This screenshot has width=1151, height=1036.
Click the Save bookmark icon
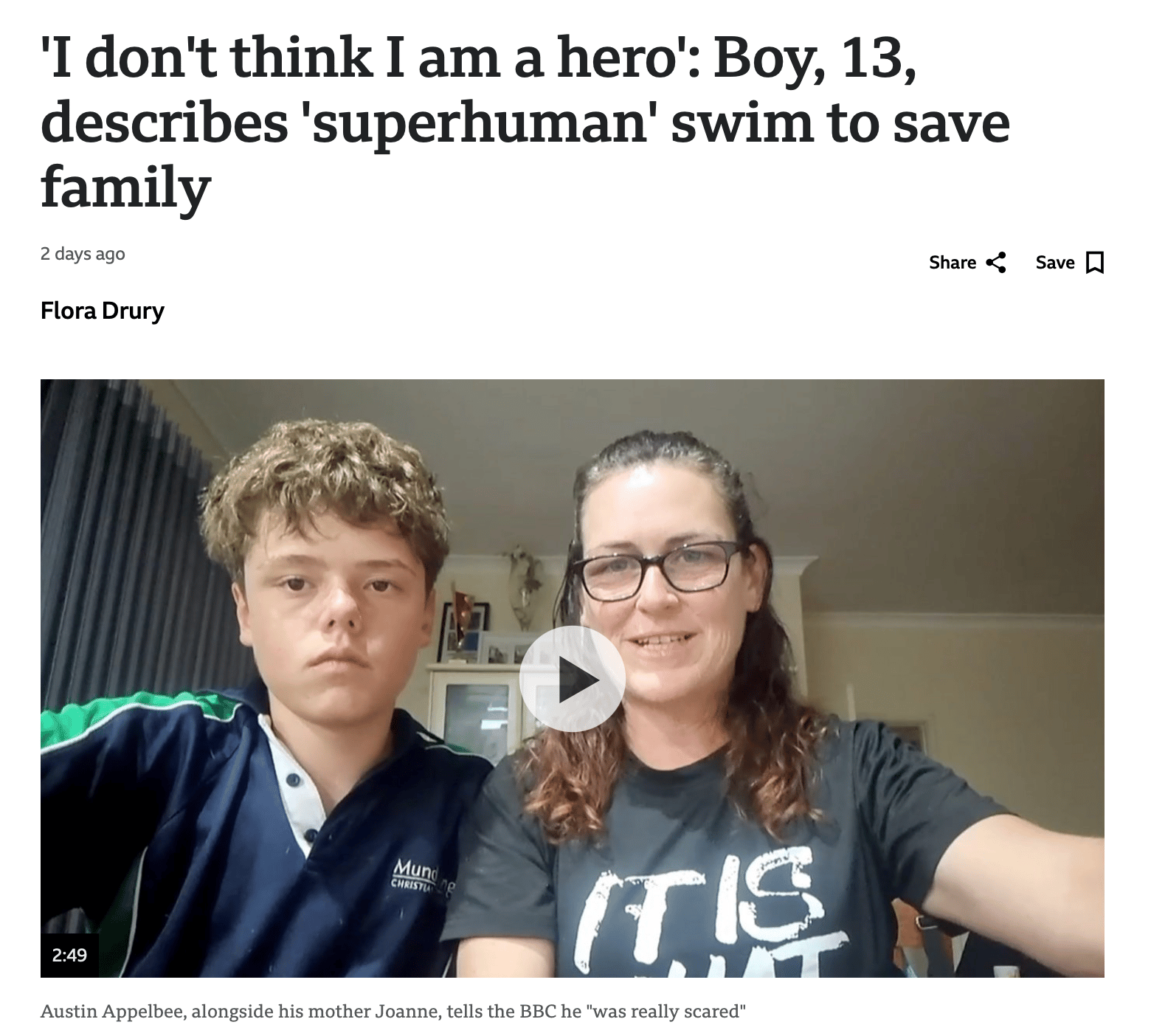[x=1096, y=263]
